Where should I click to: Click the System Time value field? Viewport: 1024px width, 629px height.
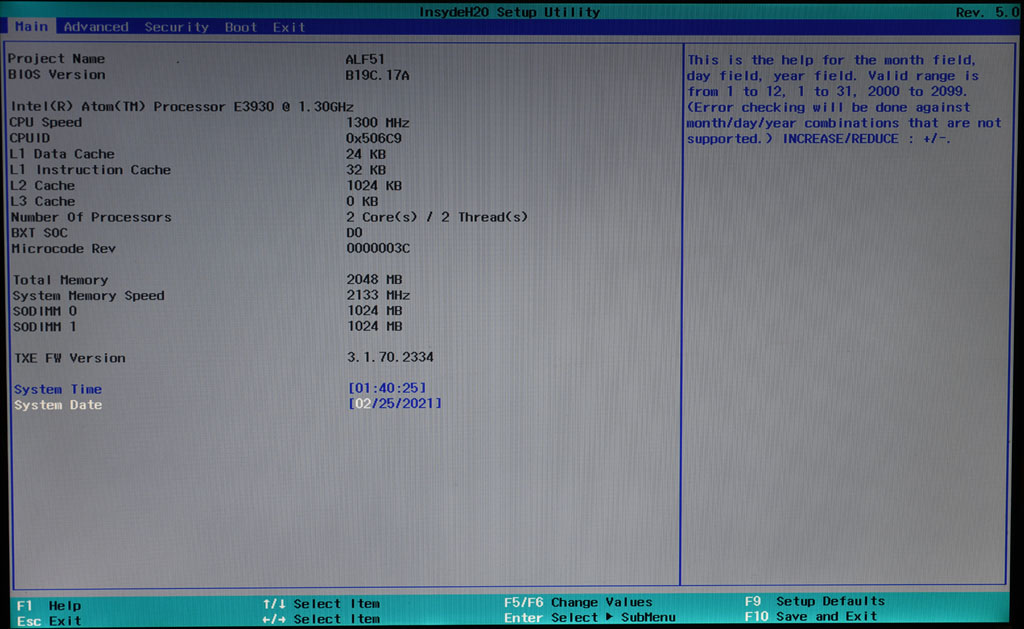[x=387, y=388]
